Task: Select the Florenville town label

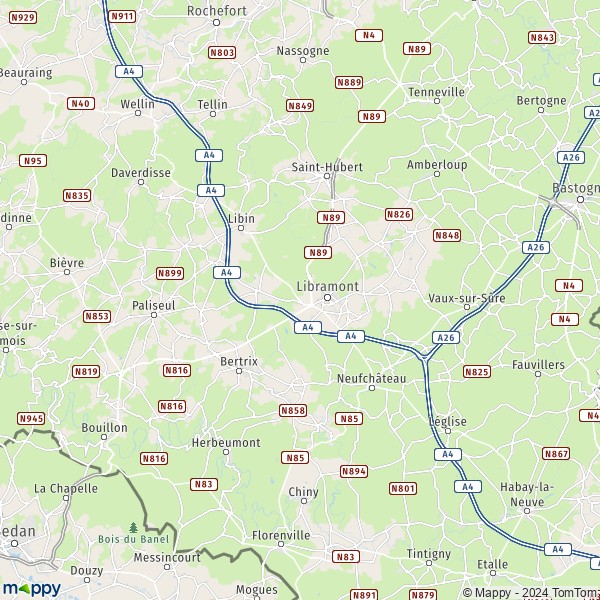Action: (x=281, y=535)
